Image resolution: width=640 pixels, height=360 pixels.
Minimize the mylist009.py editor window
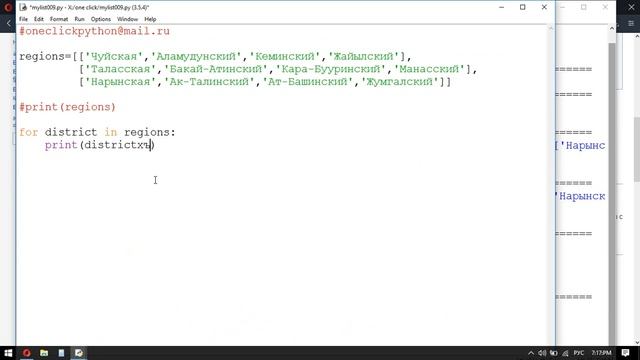pos(502,7)
